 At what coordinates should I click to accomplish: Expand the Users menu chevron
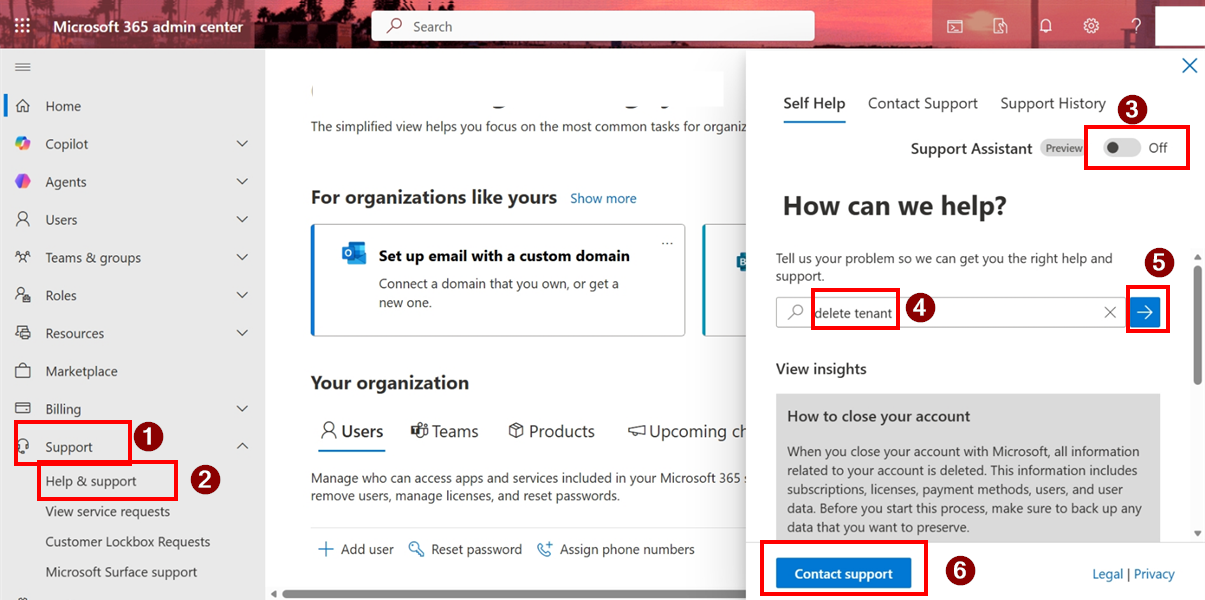click(242, 220)
